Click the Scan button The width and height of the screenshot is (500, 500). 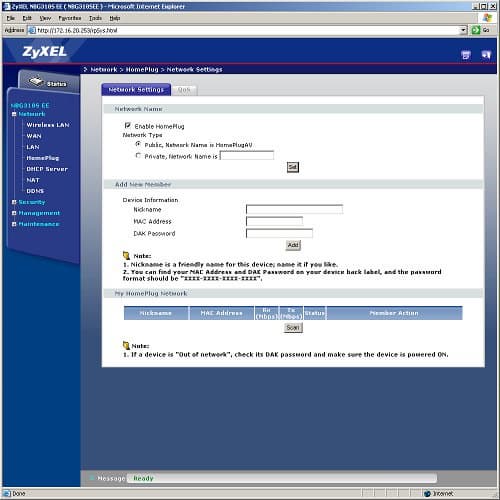click(293, 328)
